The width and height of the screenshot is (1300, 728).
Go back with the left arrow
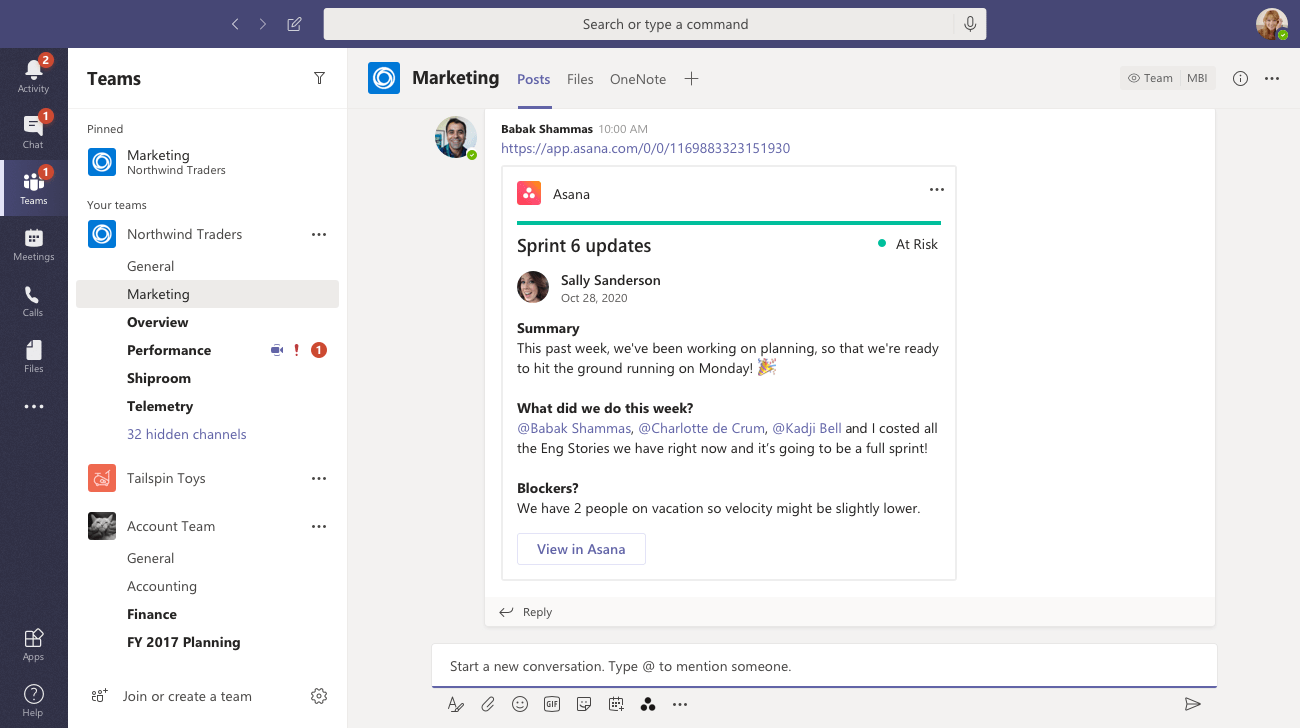coord(235,24)
